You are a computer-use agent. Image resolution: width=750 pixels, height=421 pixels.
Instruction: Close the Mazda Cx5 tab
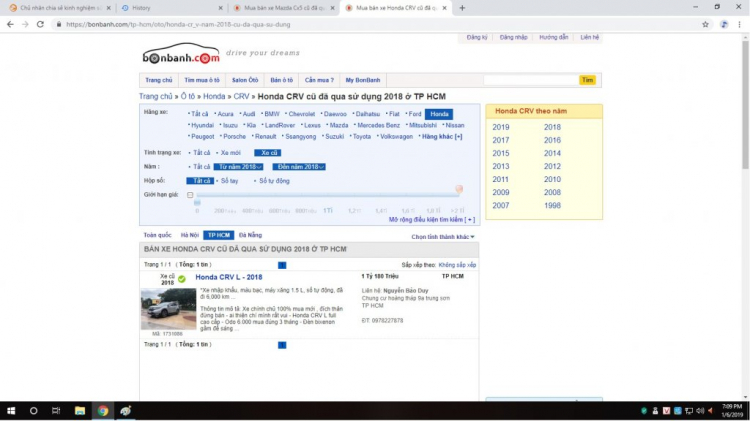coord(332,8)
